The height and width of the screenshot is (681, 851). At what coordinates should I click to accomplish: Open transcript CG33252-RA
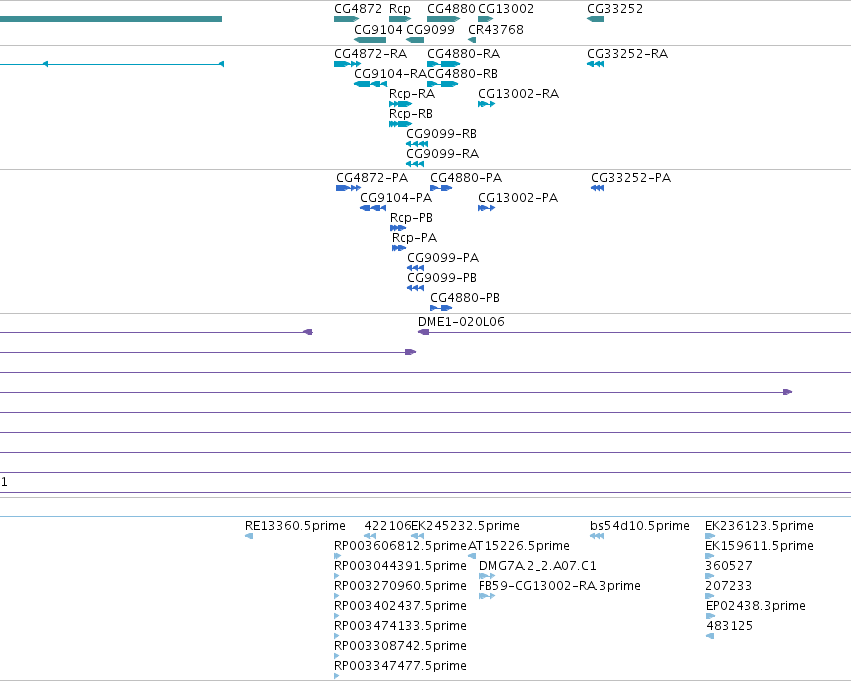click(x=627, y=54)
